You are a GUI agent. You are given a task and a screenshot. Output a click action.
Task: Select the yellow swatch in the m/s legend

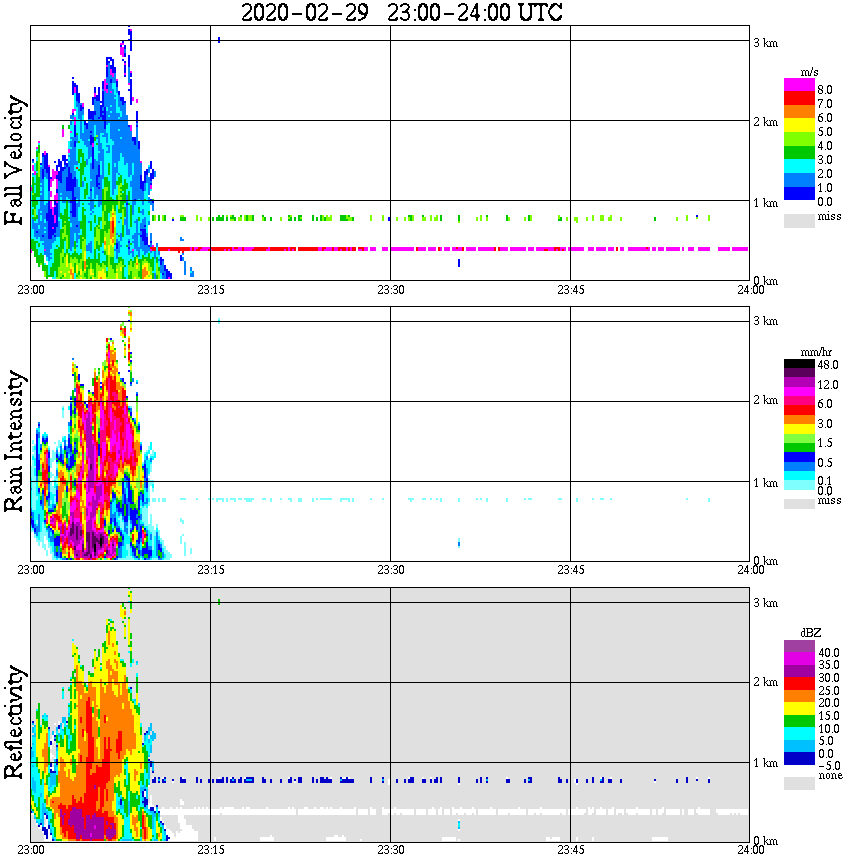799,125
